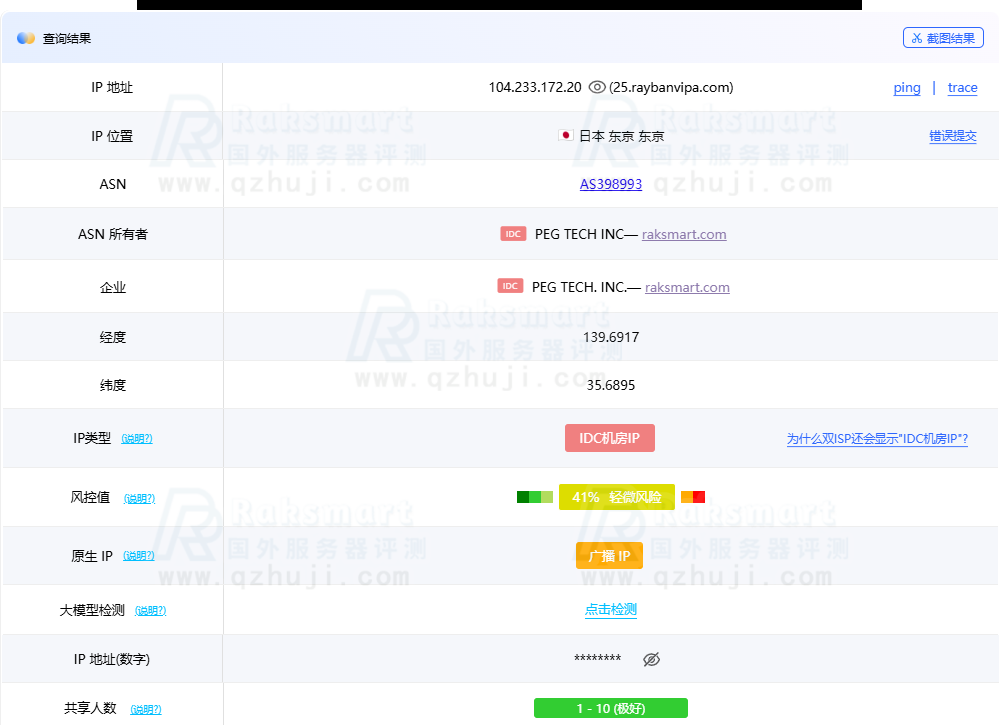Open the ping link
This screenshot has height=725, width=999.
pyautogui.click(x=907, y=88)
